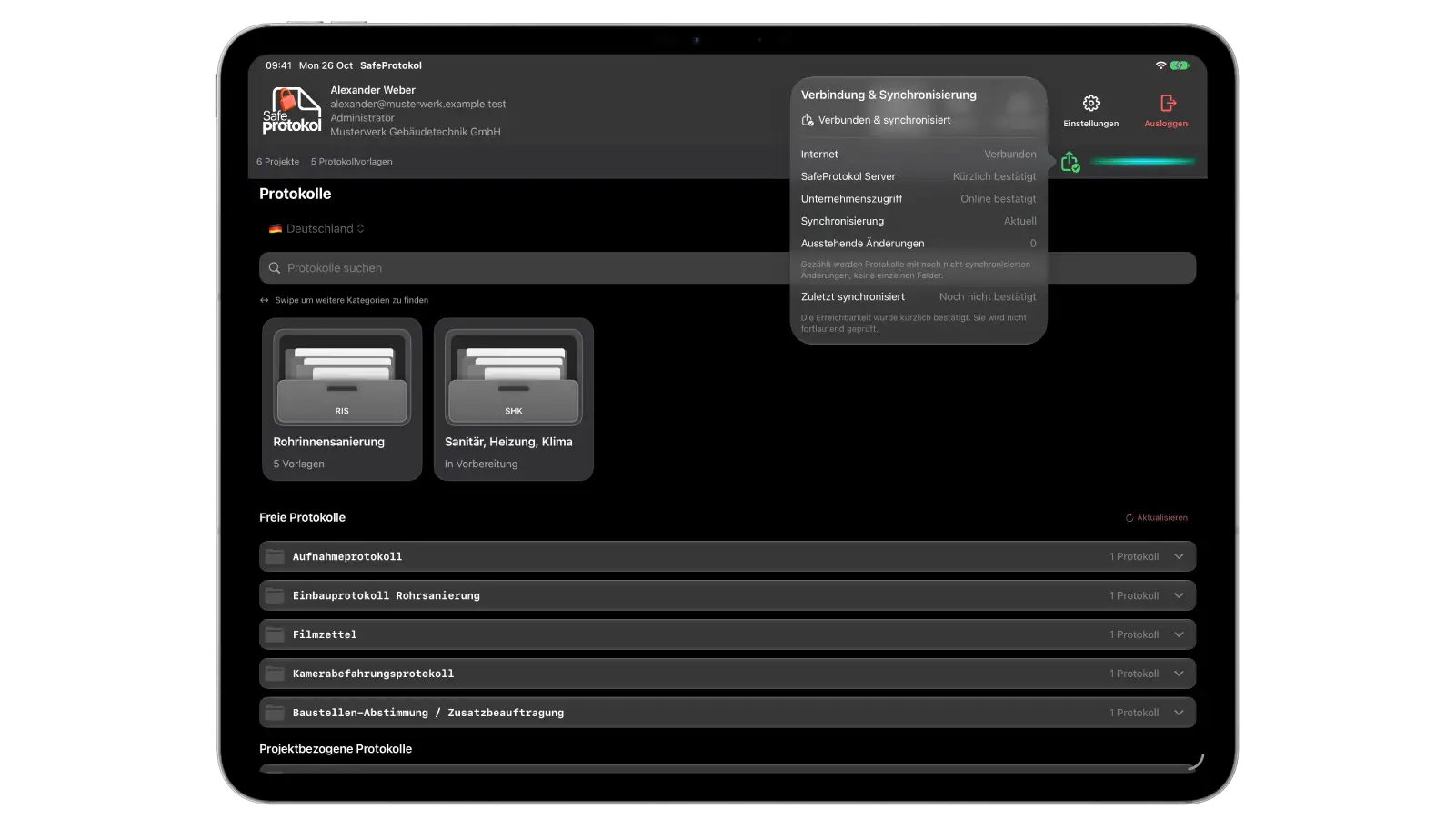Expand the Einbauprotokoll Rohrsanierung chevron
Viewport: 1456px width, 819px height.
tap(1179, 595)
